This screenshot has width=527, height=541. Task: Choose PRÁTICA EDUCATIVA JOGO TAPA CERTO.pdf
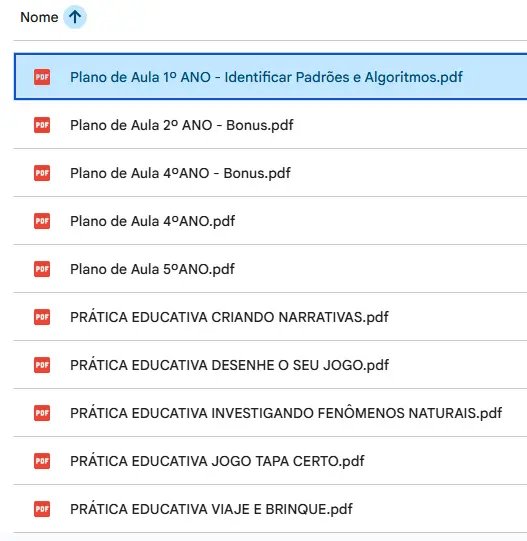(217, 461)
